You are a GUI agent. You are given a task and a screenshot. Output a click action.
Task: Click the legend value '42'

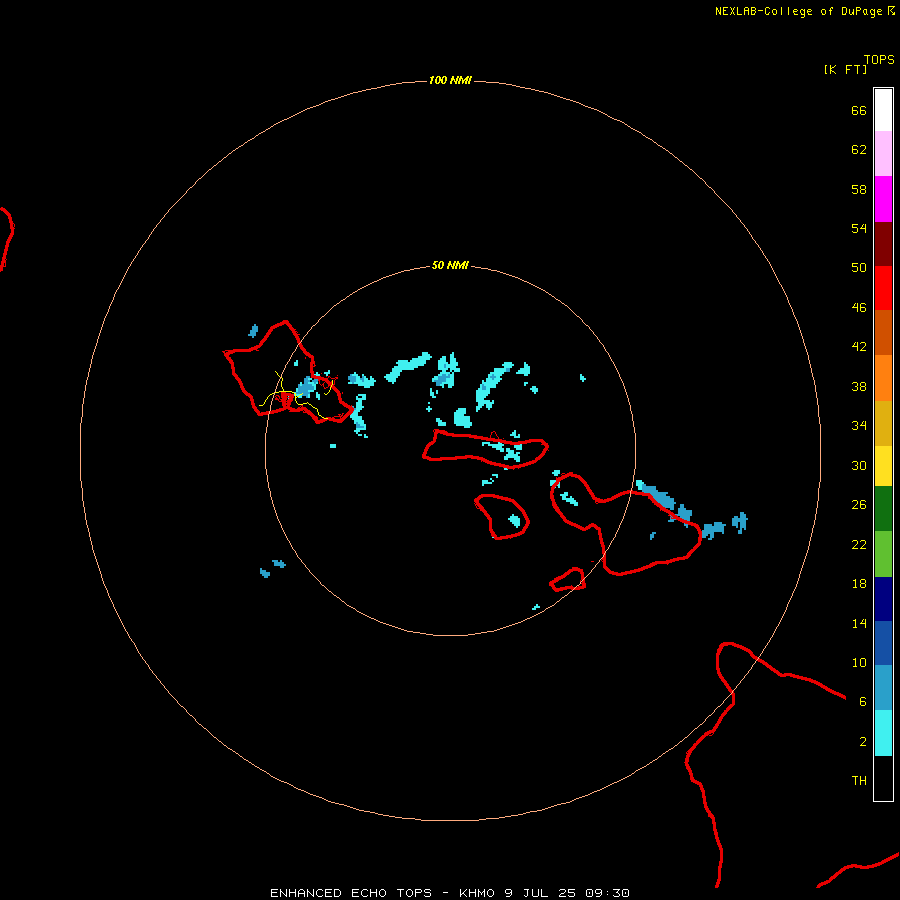tap(859, 346)
